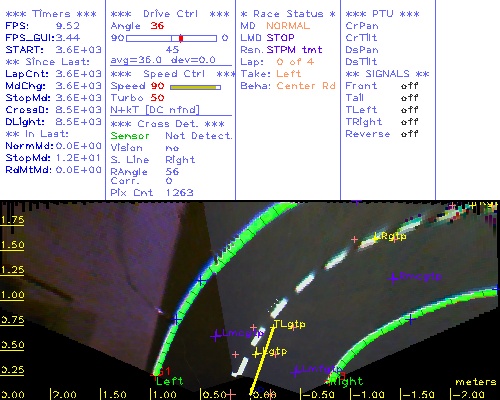500x400 pixels.
Task: Click the green Left lane label
Action: pyautogui.click(x=169, y=381)
